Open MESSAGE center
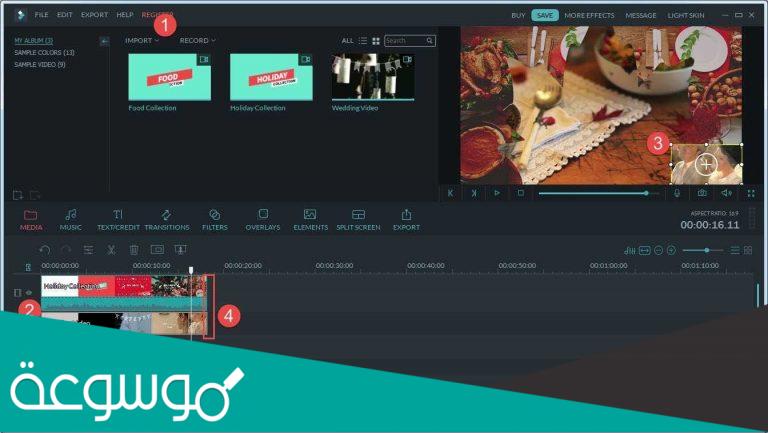The image size is (768, 433). click(641, 15)
